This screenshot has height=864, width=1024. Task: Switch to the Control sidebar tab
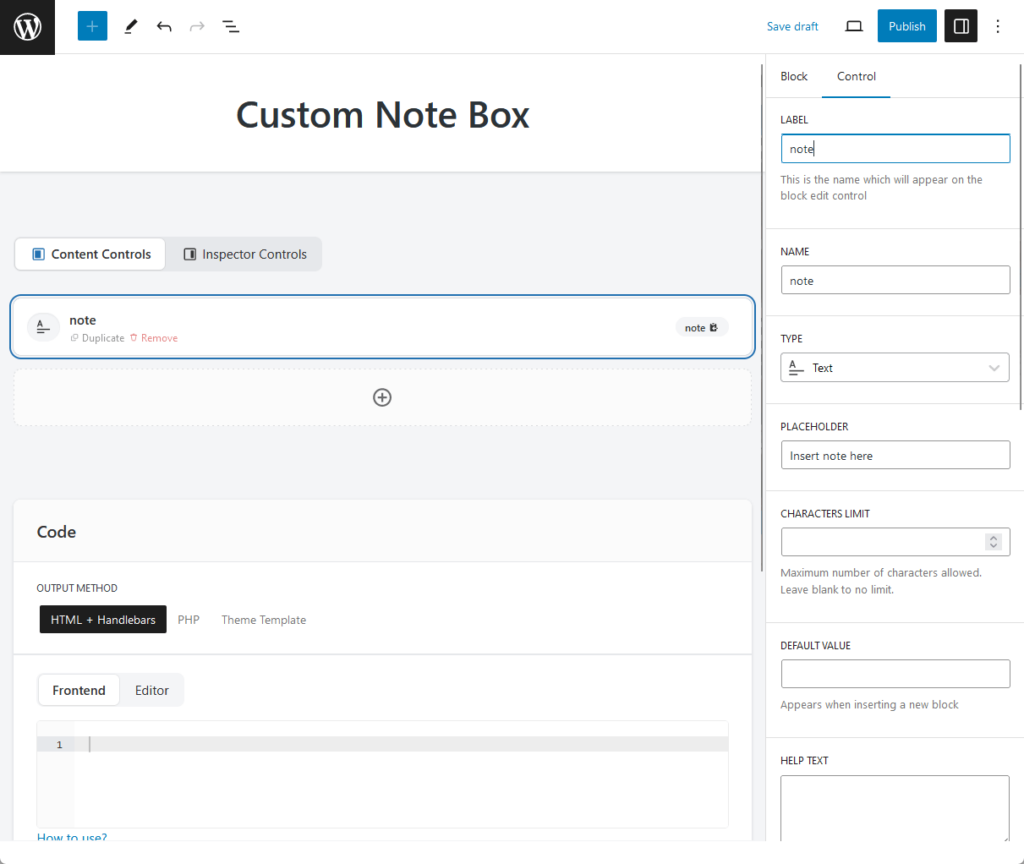(x=856, y=76)
